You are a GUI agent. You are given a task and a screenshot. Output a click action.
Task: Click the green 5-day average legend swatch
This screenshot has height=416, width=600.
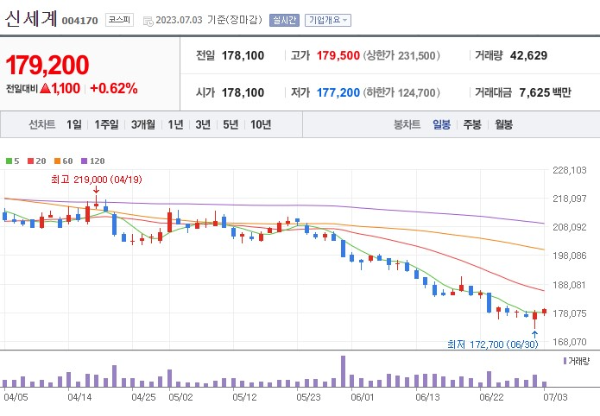tap(9, 161)
